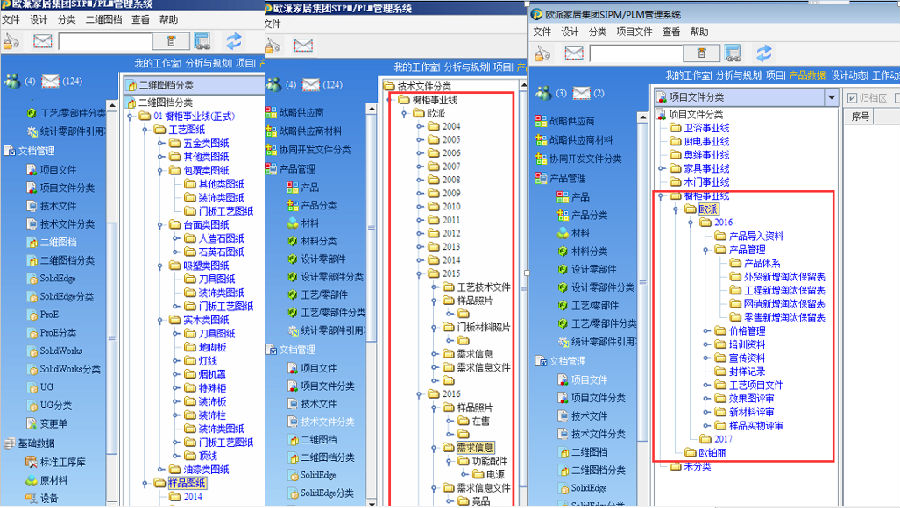Screen dimensions: 900x508
Task: Open the 项目文件分类 combo box dropdown arrow
Action: [x=831, y=98]
